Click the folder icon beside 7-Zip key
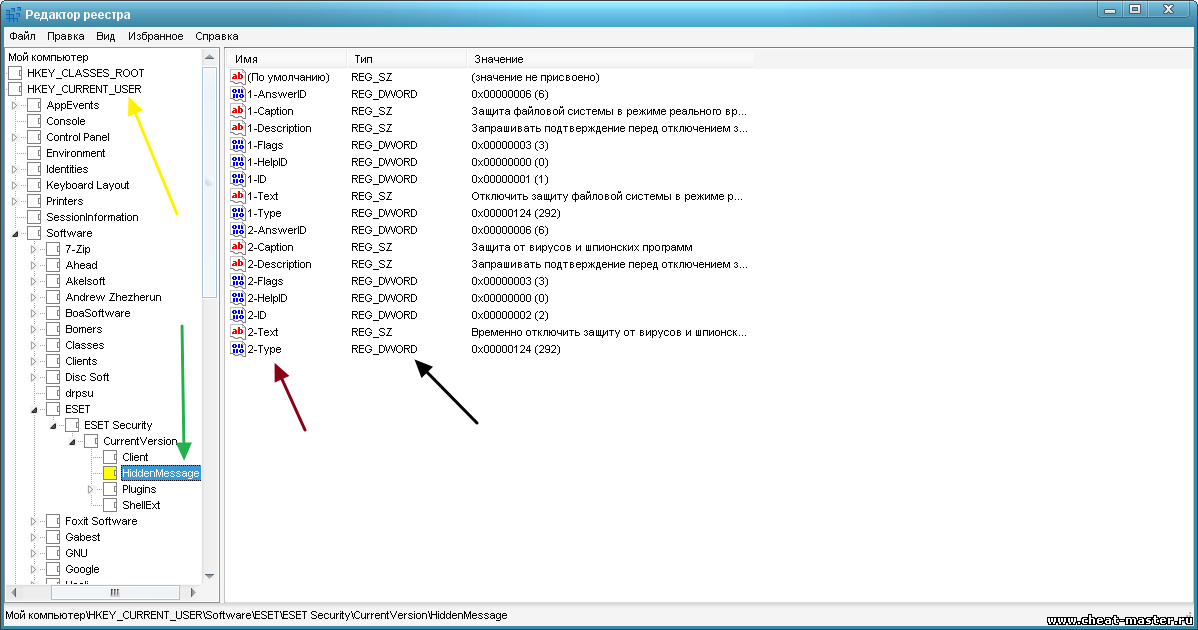 click(x=53, y=249)
